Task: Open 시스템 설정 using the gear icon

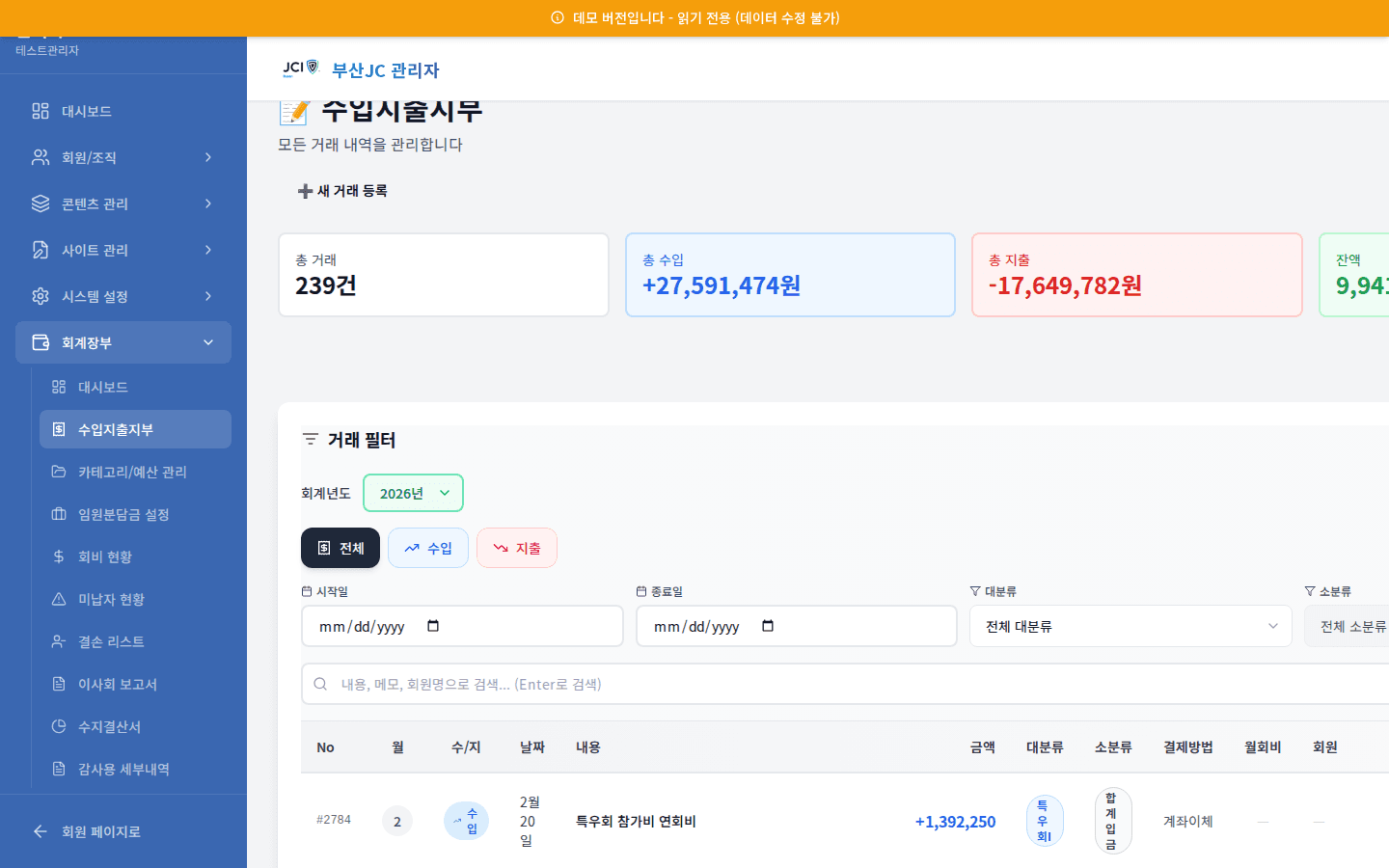Action: 41,296
